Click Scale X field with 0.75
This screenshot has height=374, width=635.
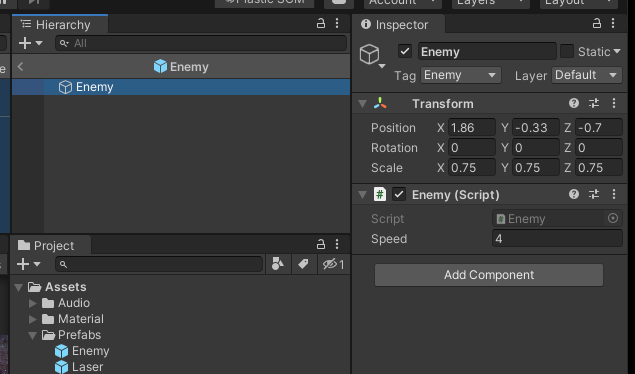[x=472, y=168]
